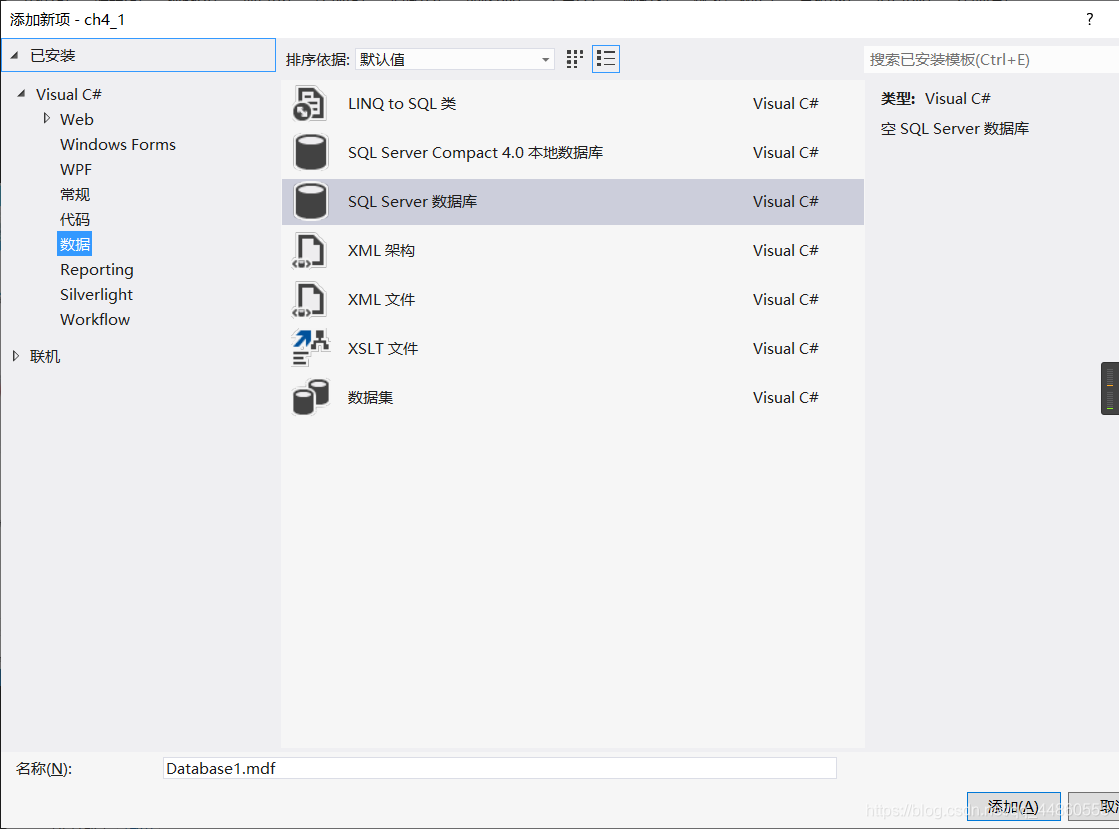This screenshot has height=829, width=1119.
Task: Select the Web category label
Action: pyautogui.click(x=76, y=119)
